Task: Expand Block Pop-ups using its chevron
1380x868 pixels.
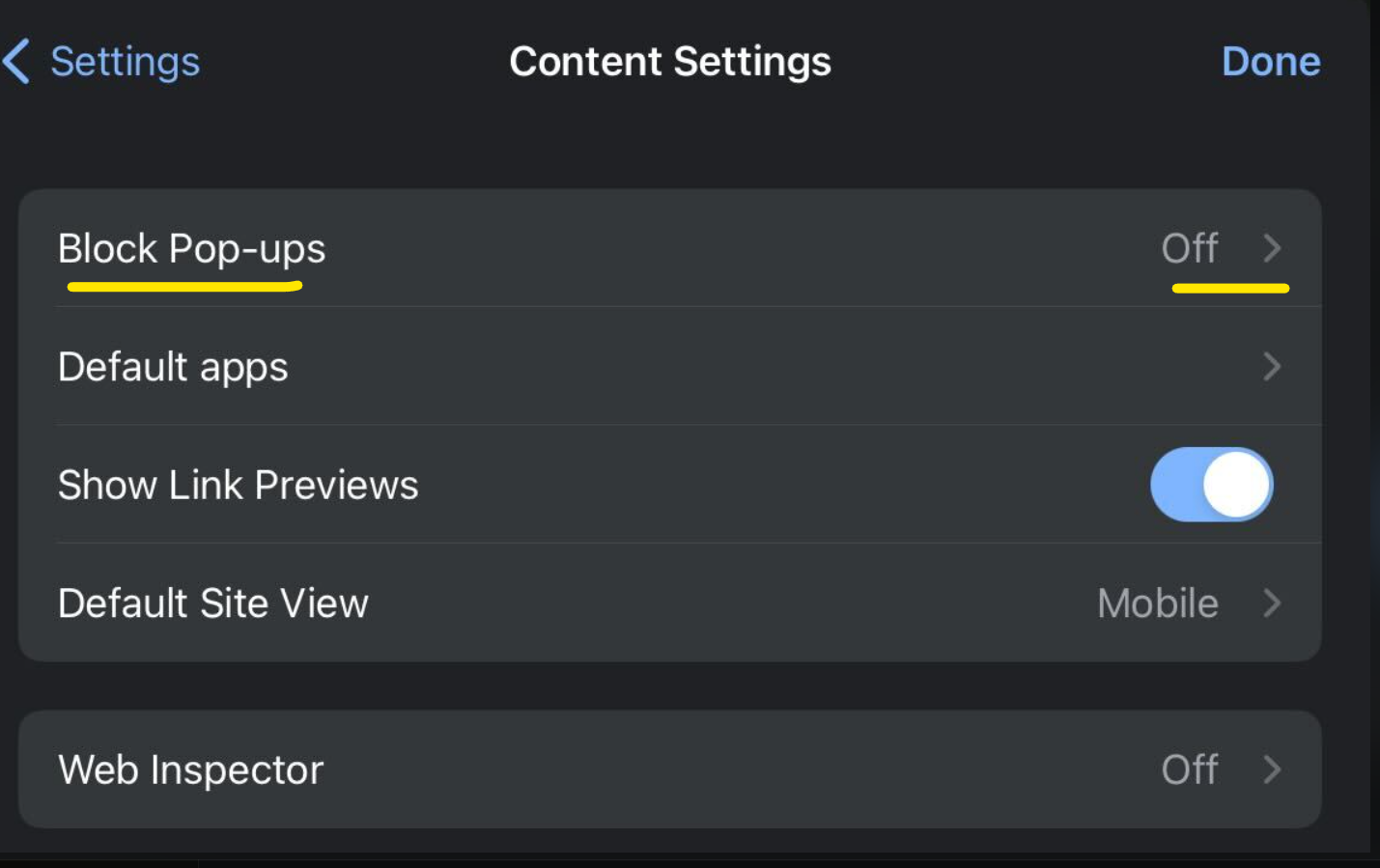Action: click(1272, 248)
